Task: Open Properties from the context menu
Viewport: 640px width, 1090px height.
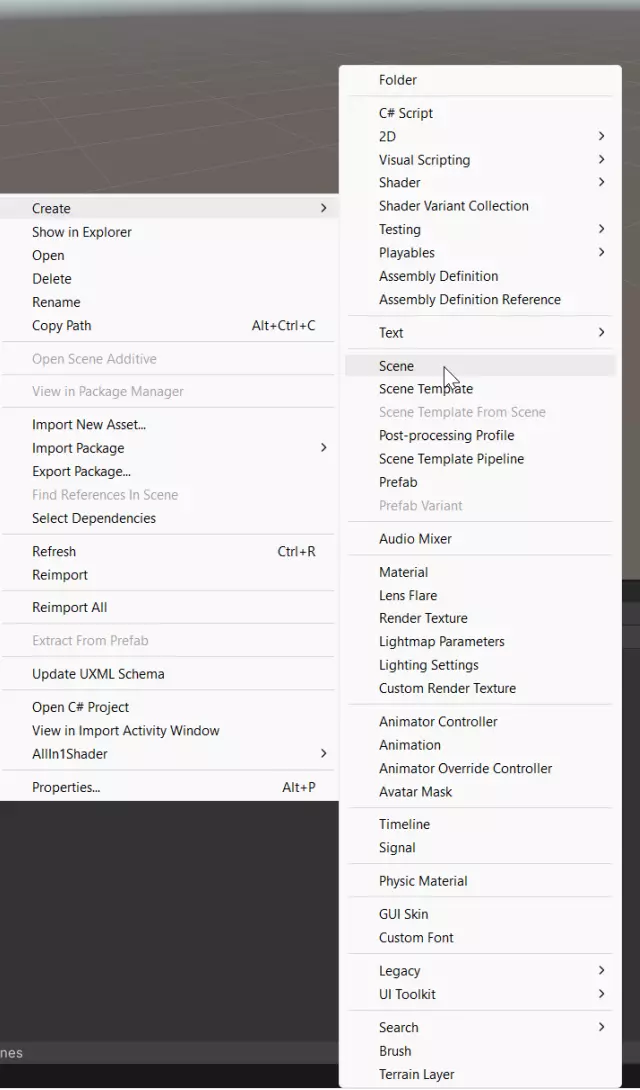Action: point(66,788)
